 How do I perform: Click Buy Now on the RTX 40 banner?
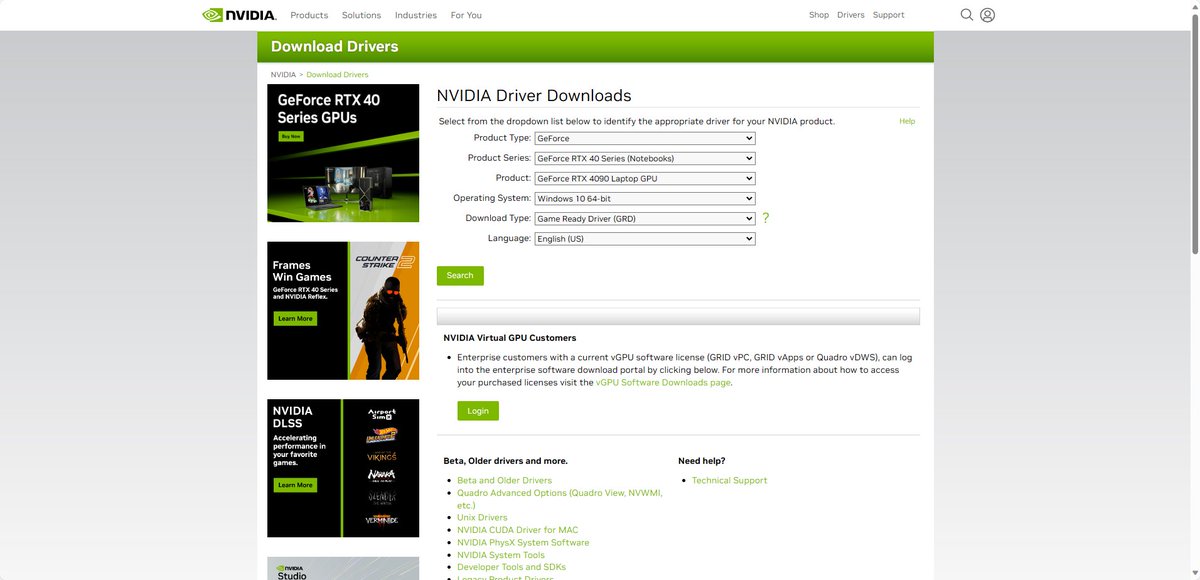point(290,136)
